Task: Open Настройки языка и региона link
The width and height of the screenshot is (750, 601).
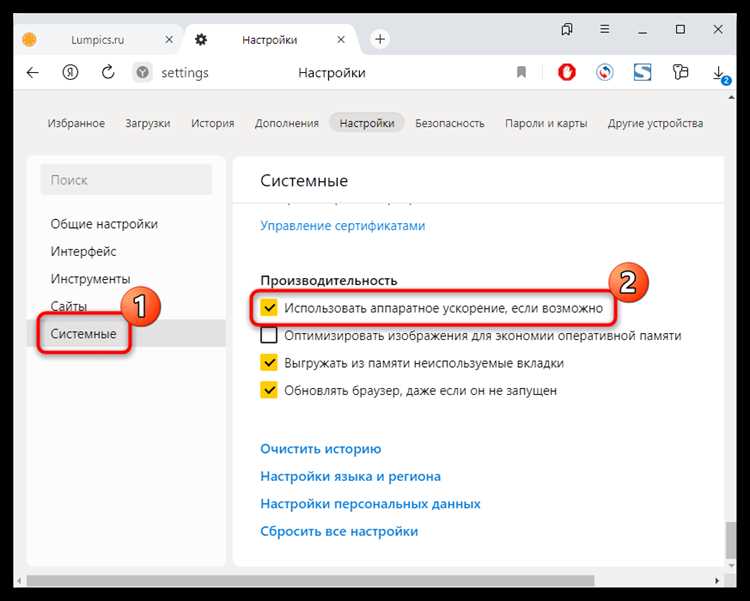Action: click(x=351, y=476)
